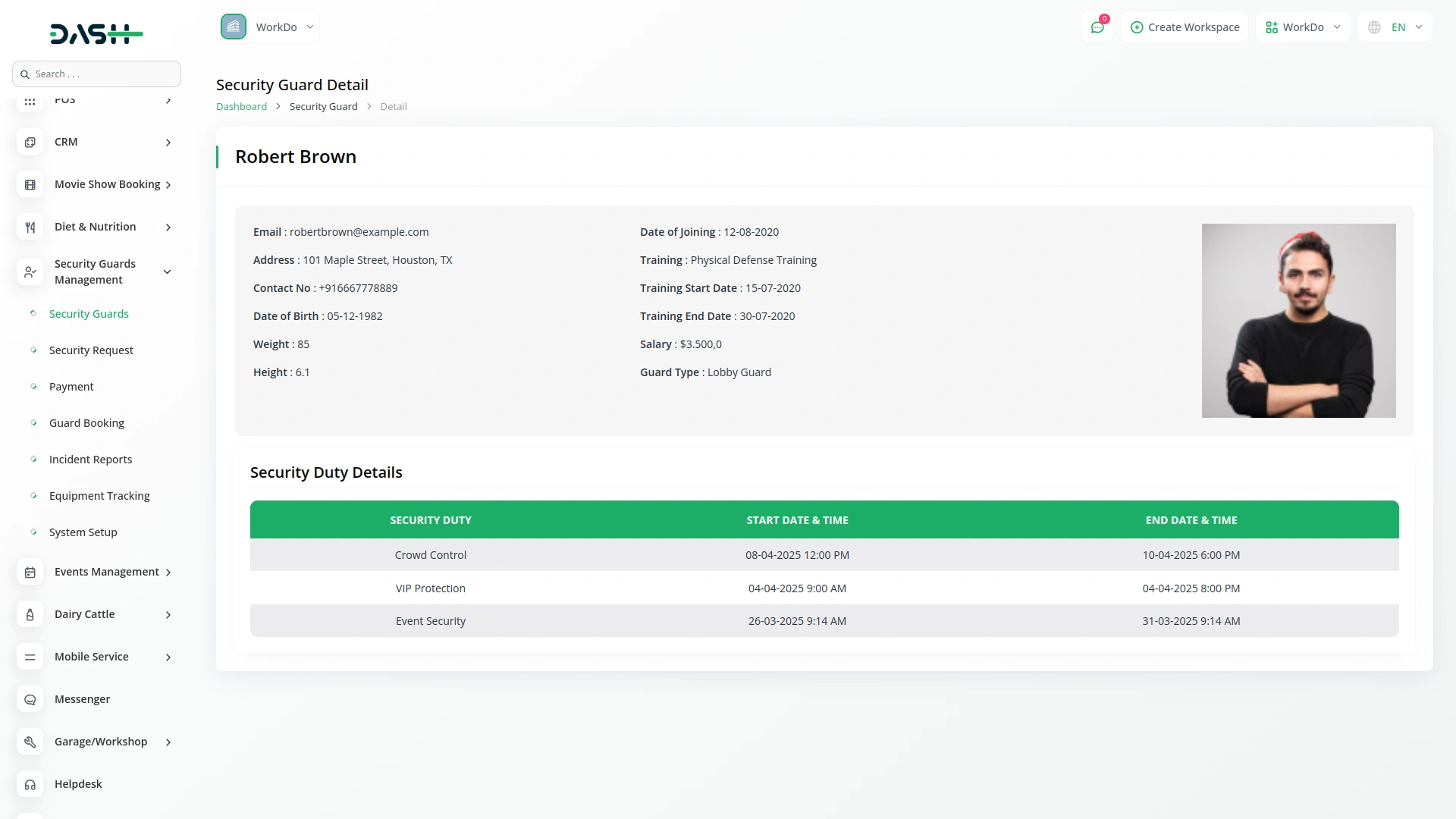Click the Diet & Nutrition fork icon
1456x819 pixels.
(30, 227)
